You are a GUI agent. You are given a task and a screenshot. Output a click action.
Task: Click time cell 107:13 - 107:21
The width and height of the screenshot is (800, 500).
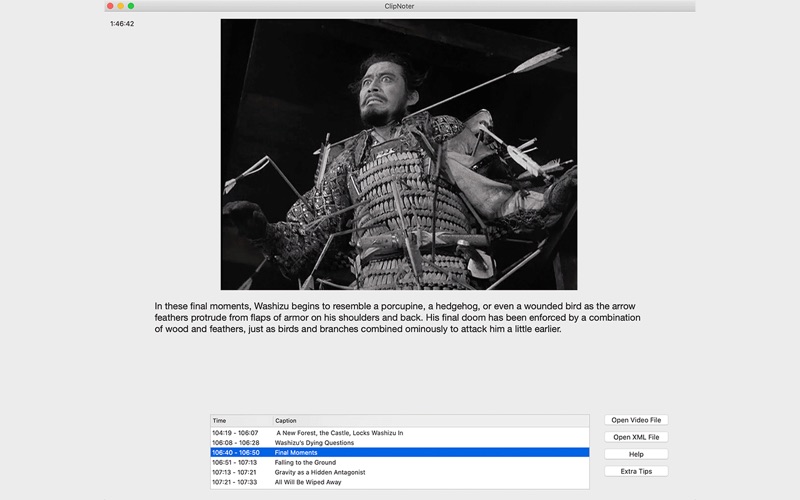pyautogui.click(x=234, y=472)
